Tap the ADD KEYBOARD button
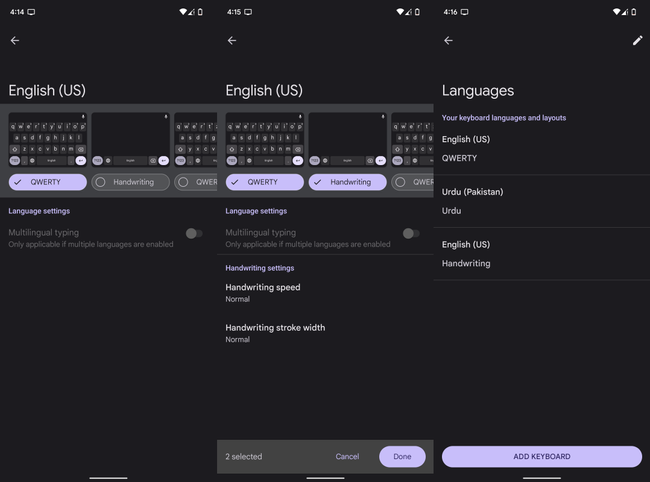Screen dimensions: 650x482 tap(542, 456)
